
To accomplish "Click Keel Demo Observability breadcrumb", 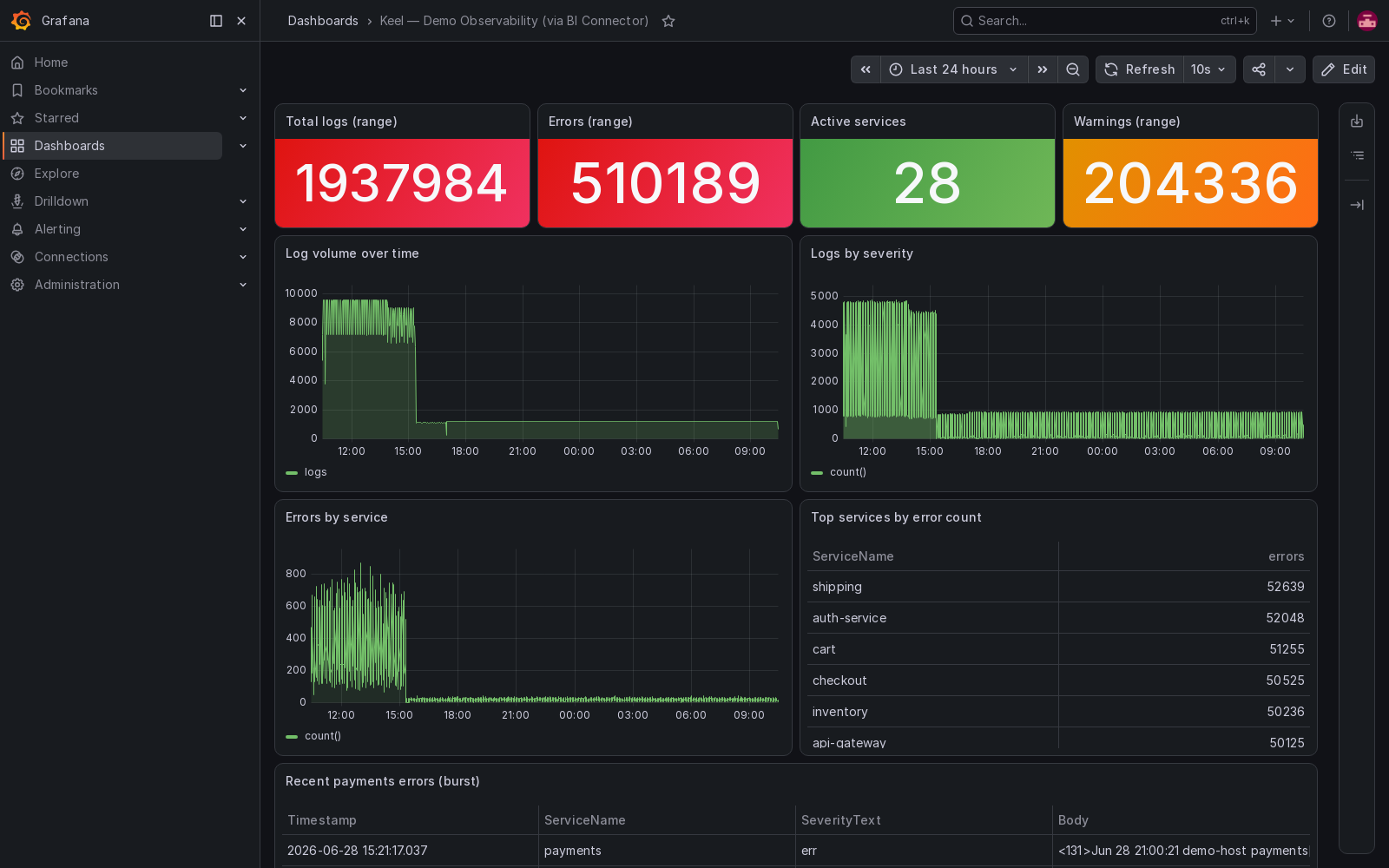I will tap(514, 21).
